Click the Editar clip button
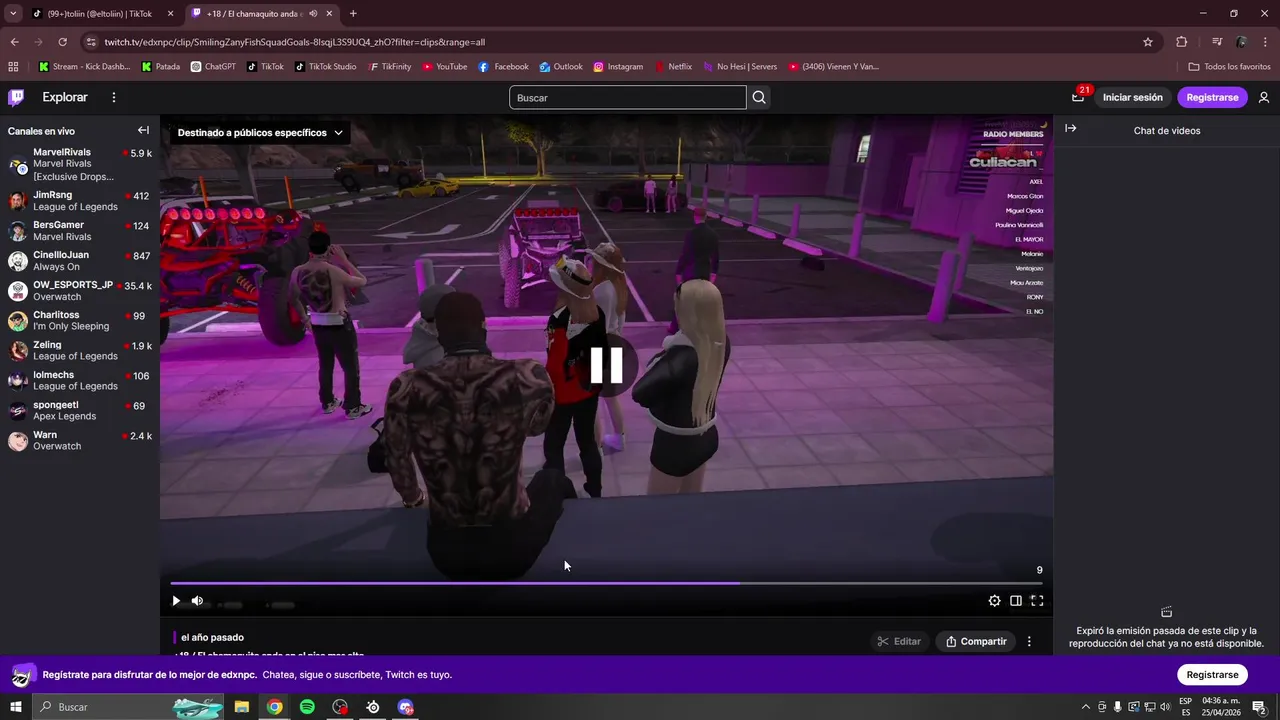1280x720 pixels. tap(898, 641)
